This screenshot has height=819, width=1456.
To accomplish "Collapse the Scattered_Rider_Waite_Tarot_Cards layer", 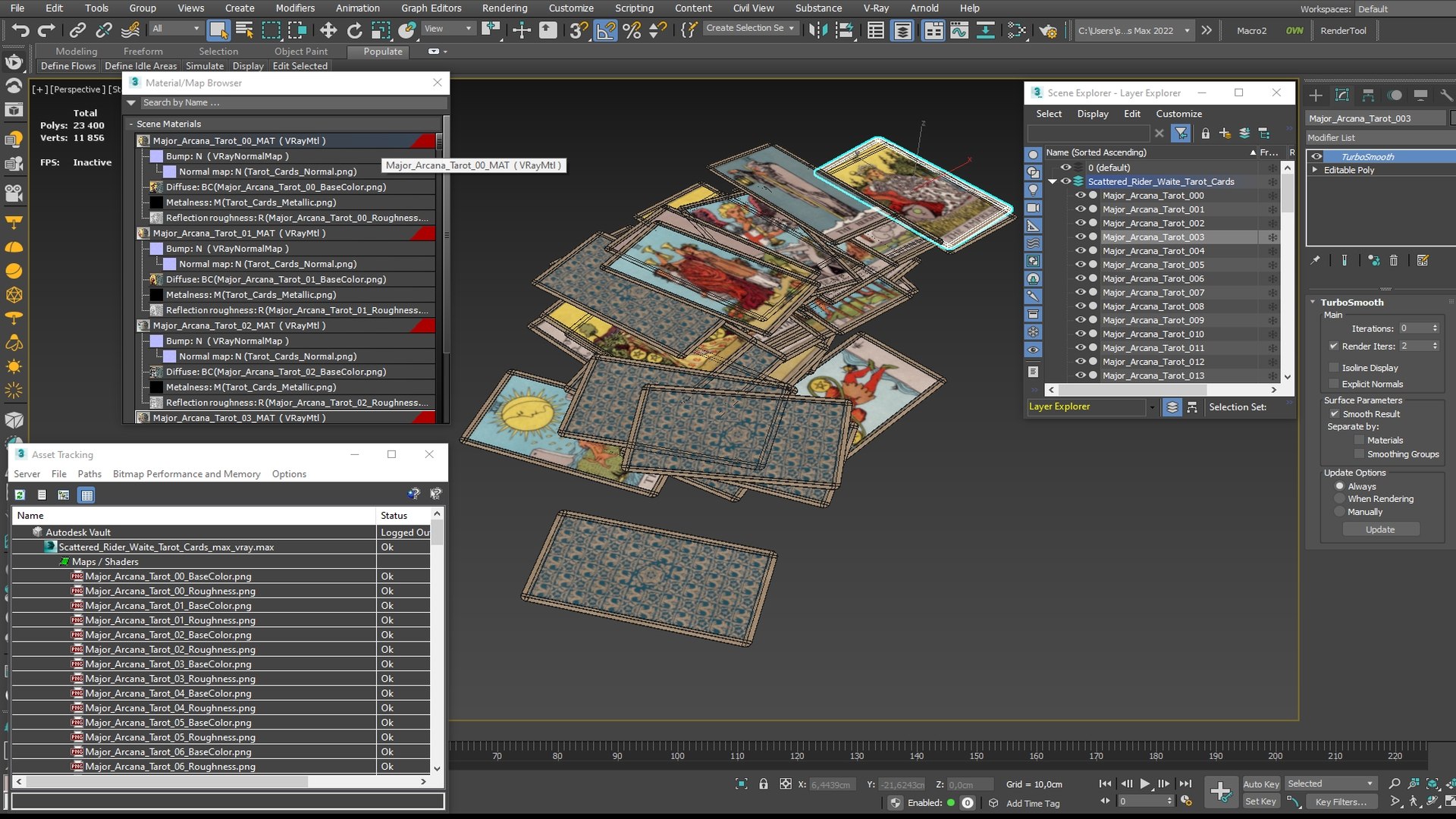I will (1053, 181).
